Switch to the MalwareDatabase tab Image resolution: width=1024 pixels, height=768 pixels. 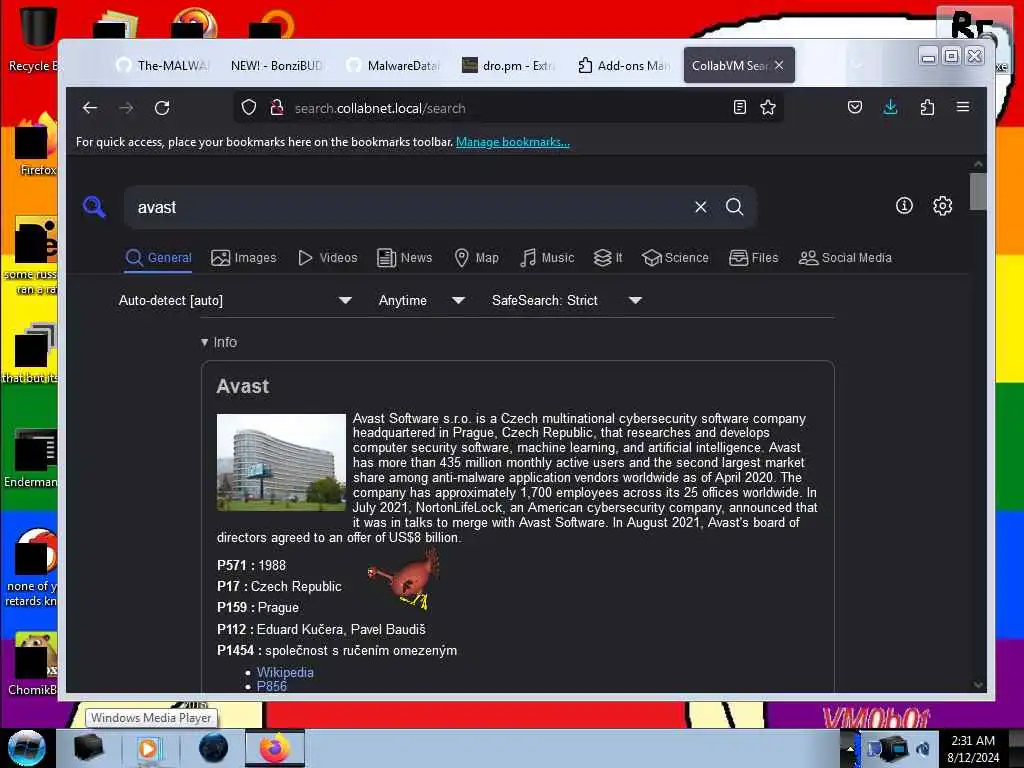click(393, 65)
